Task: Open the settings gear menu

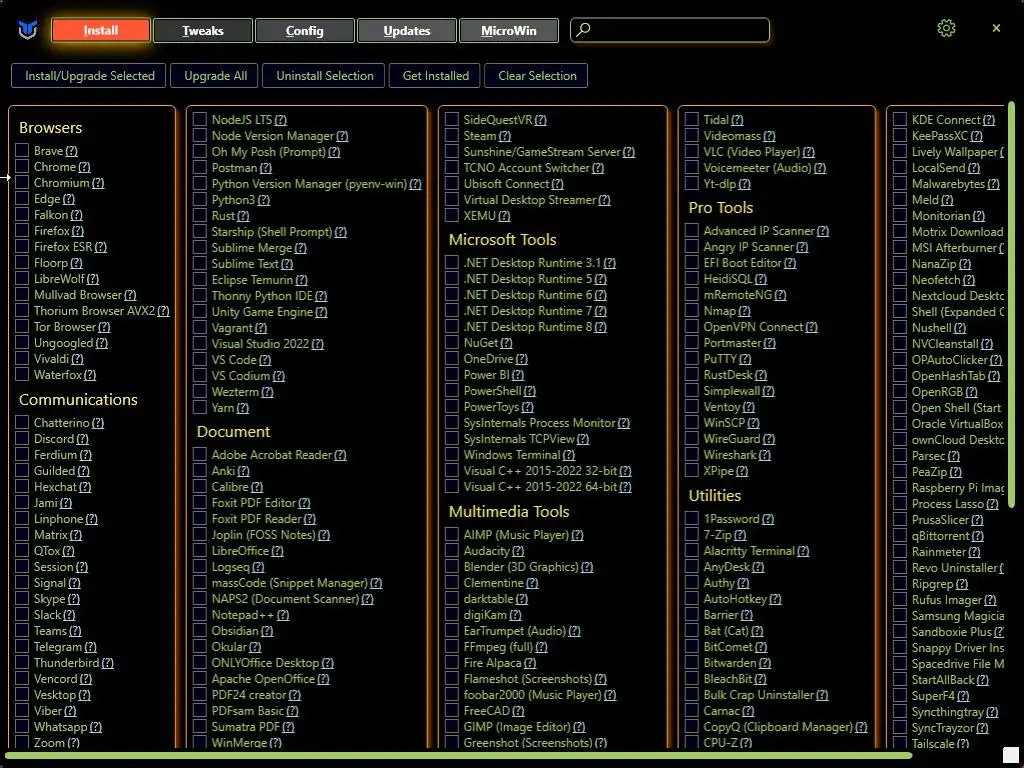Action: tap(946, 29)
